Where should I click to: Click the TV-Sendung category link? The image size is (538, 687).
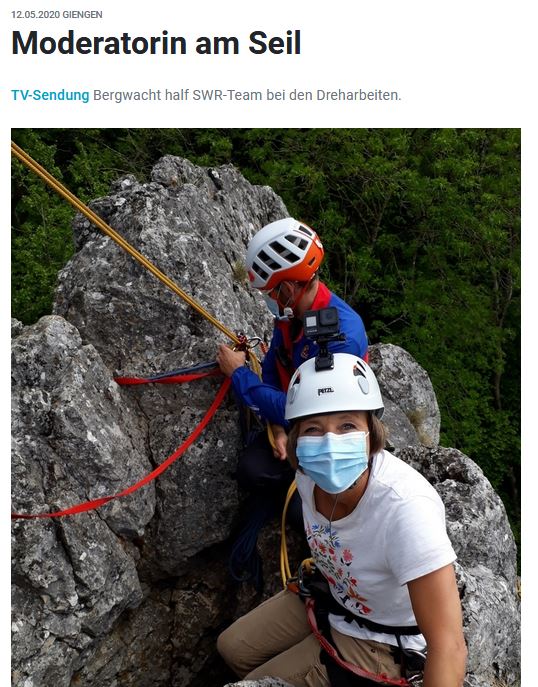click(50, 95)
